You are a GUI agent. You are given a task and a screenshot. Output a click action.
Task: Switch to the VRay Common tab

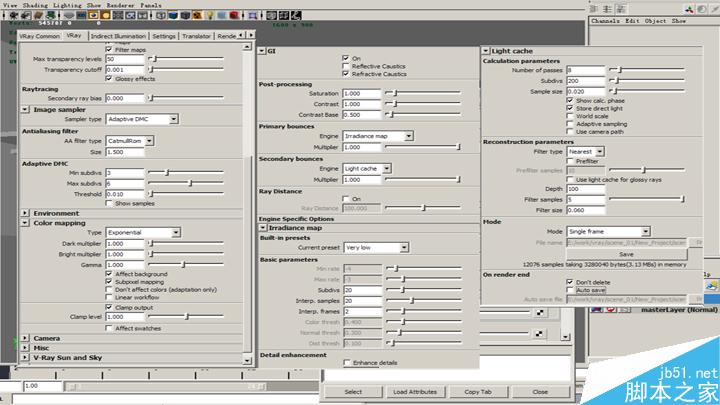click(39, 36)
